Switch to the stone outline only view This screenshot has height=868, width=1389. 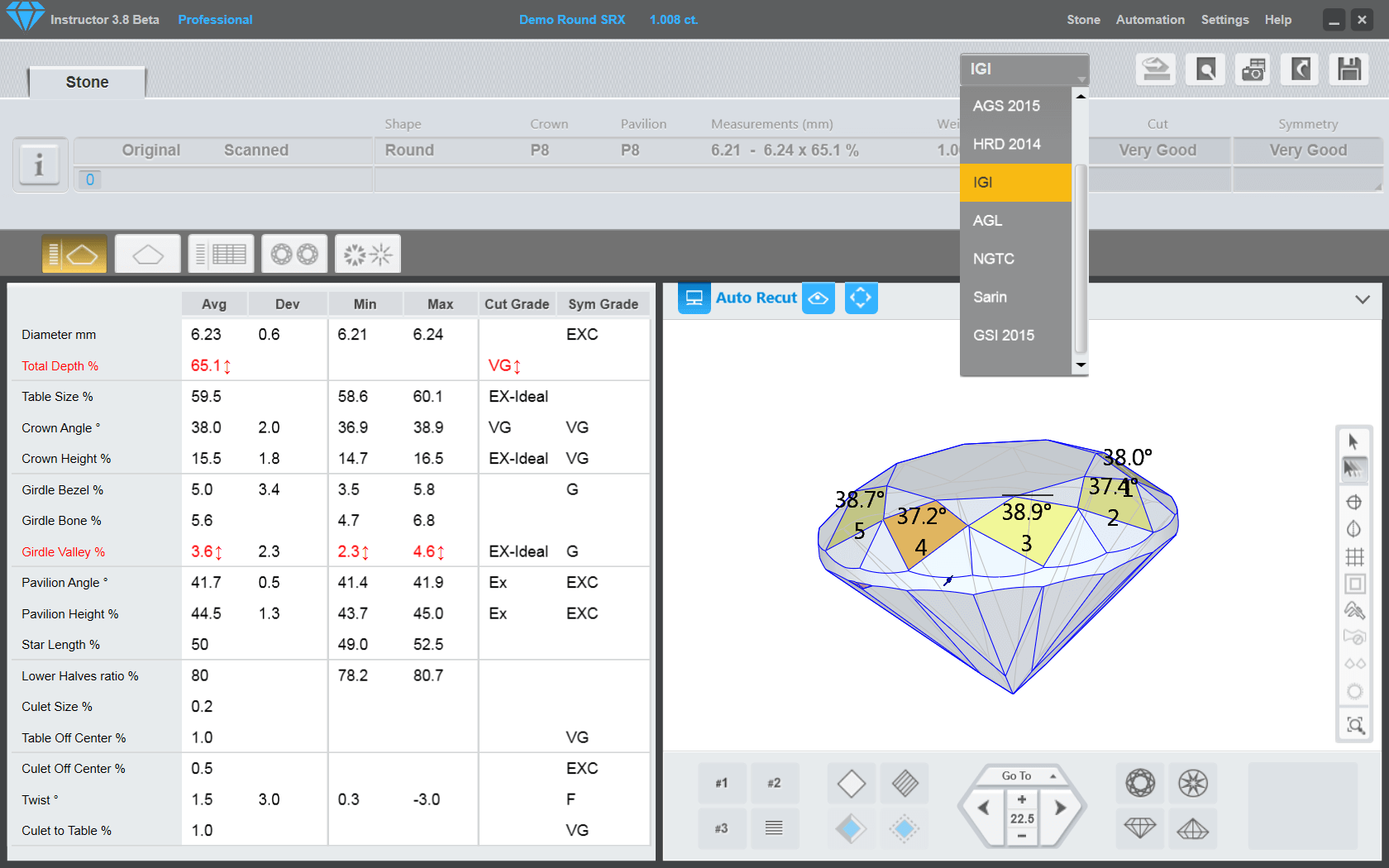[148, 254]
